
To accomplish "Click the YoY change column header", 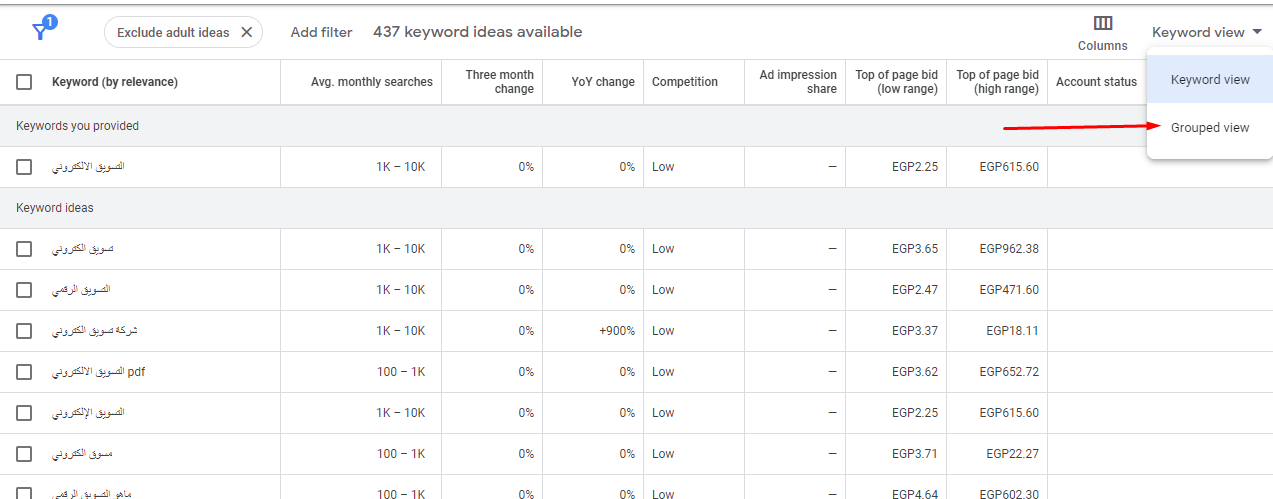I will coord(603,82).
